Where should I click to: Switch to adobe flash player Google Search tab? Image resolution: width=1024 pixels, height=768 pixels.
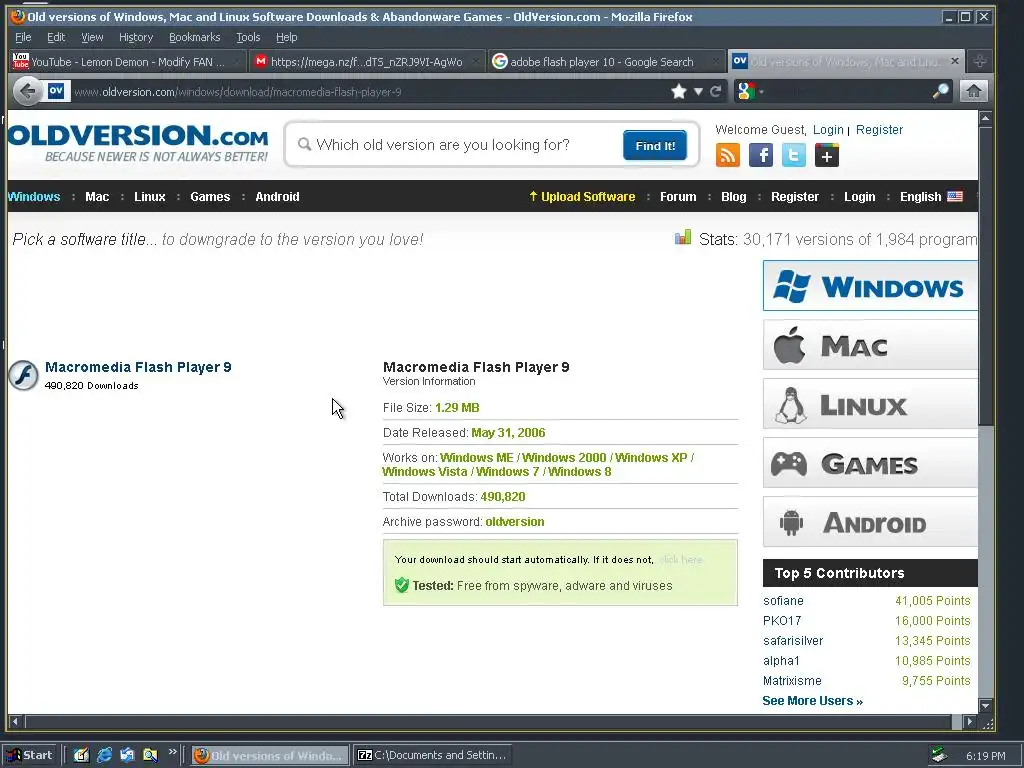pyautogui.click(x=606, y=61)
